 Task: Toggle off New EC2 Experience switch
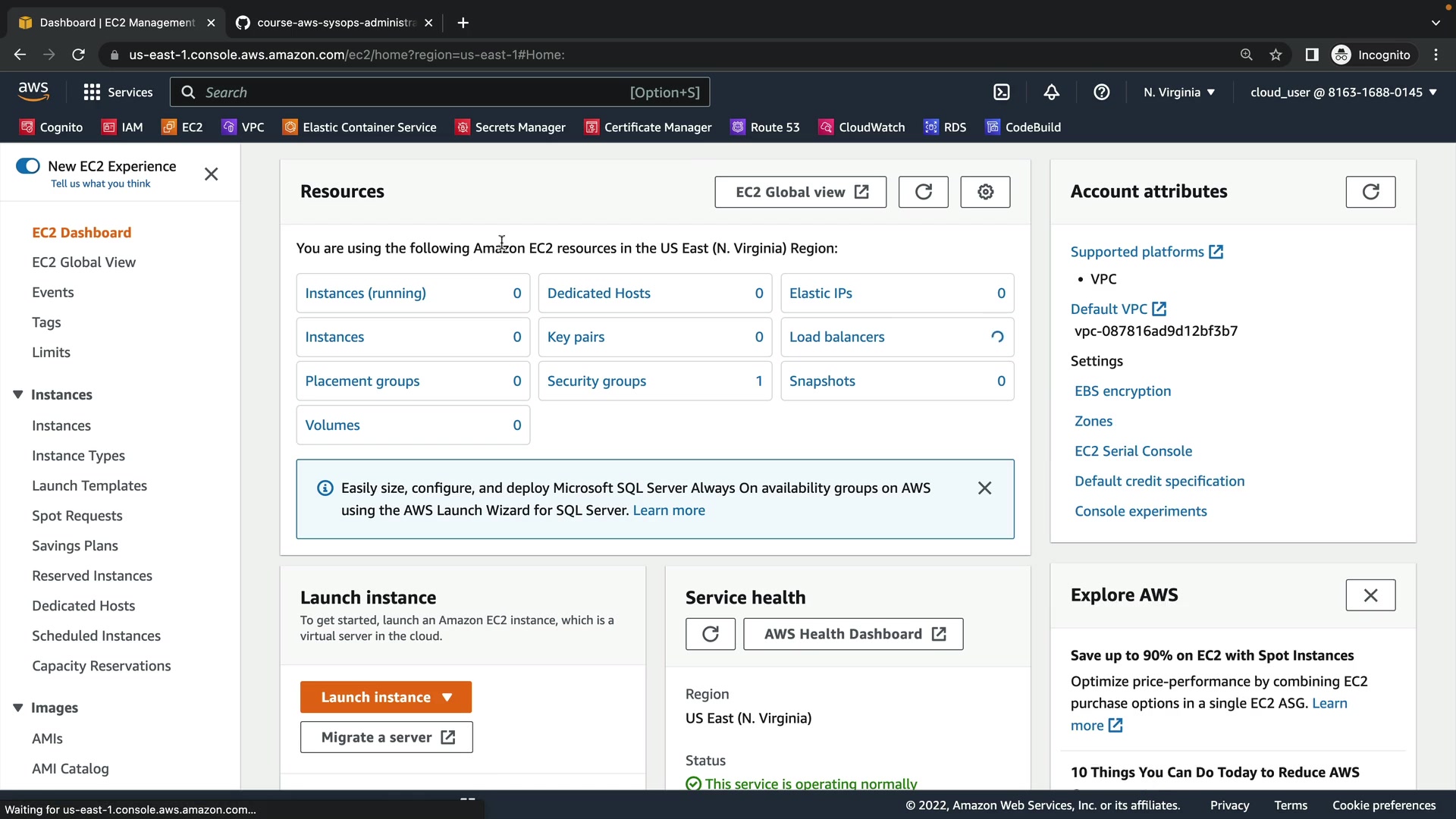click(x=28, y=166)
